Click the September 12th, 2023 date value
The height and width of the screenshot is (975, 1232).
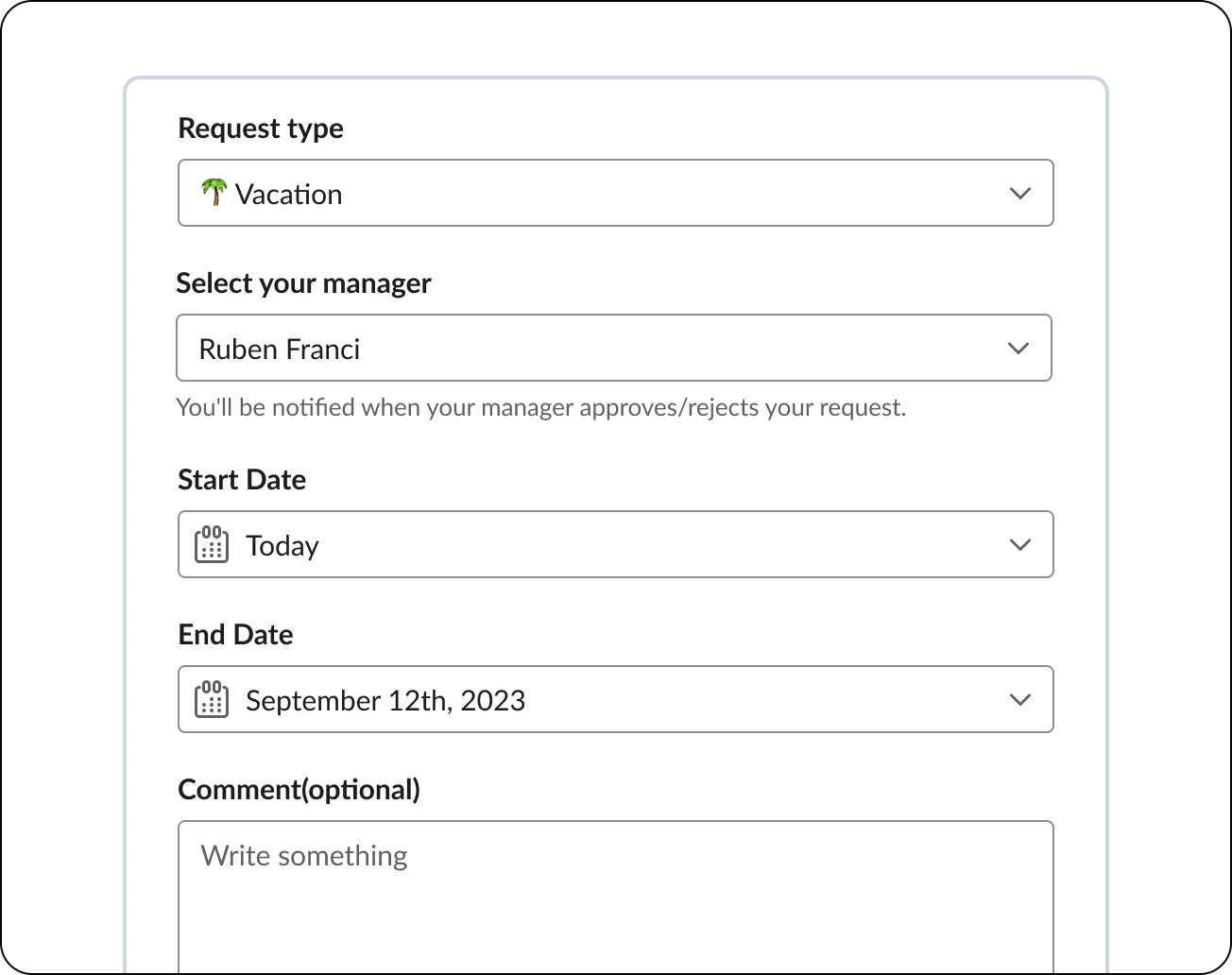[385, 701]
